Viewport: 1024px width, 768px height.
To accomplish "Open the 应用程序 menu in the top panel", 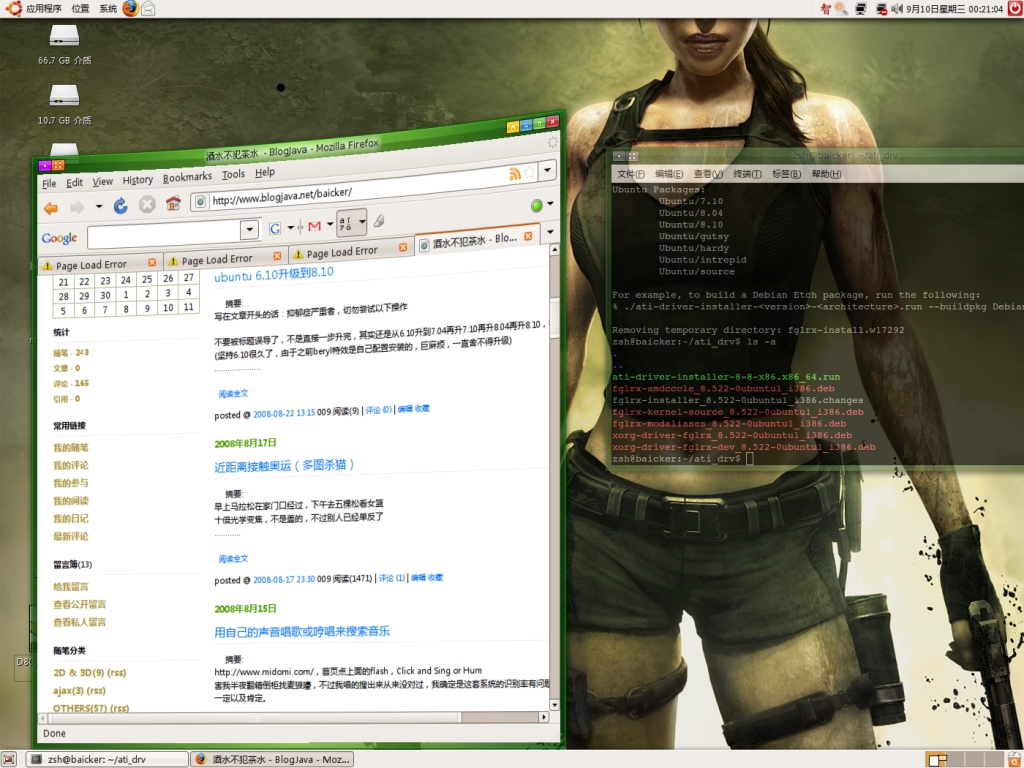I will [x=44, y=8].
